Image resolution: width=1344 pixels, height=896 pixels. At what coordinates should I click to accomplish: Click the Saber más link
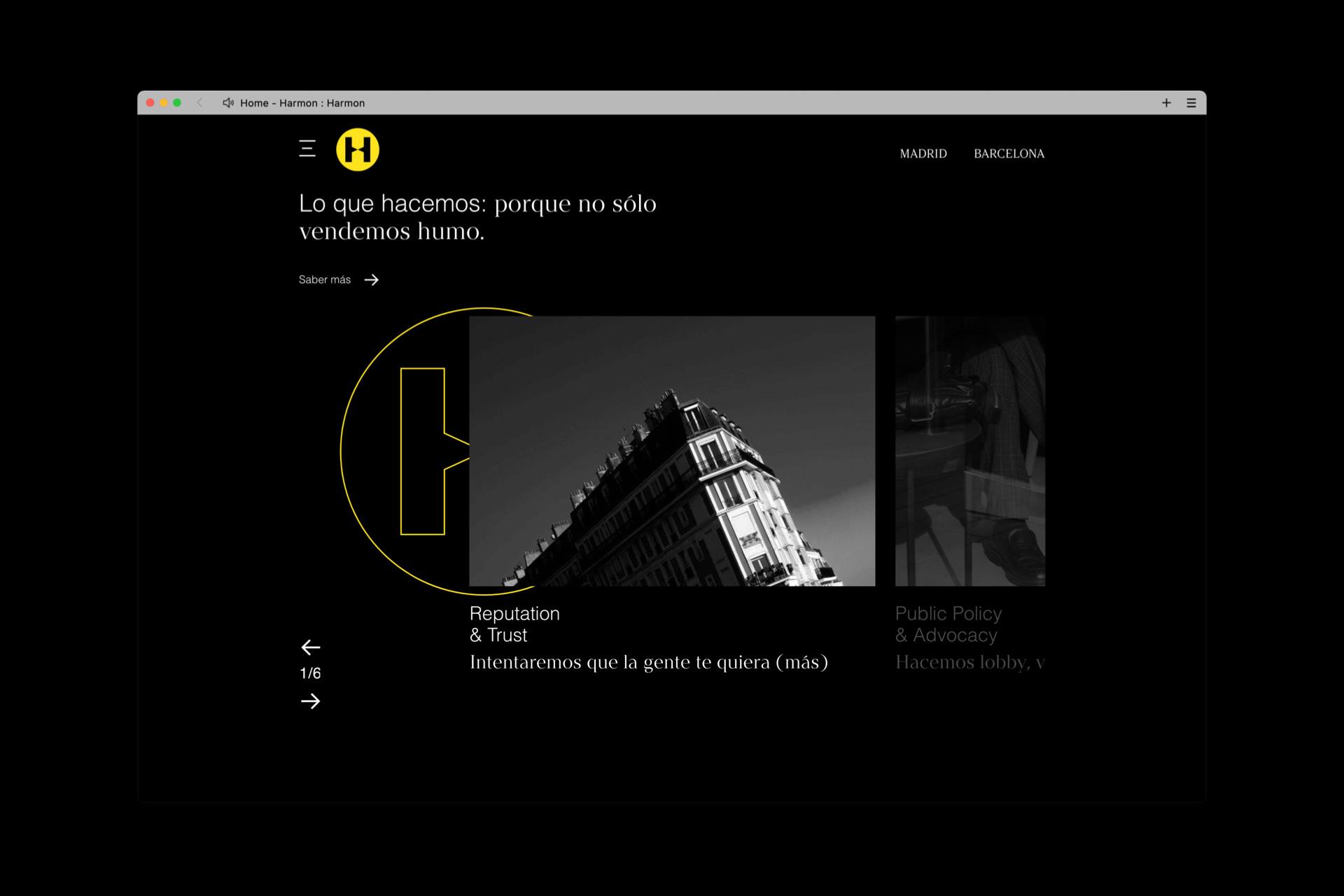click(x=325, y=280)
